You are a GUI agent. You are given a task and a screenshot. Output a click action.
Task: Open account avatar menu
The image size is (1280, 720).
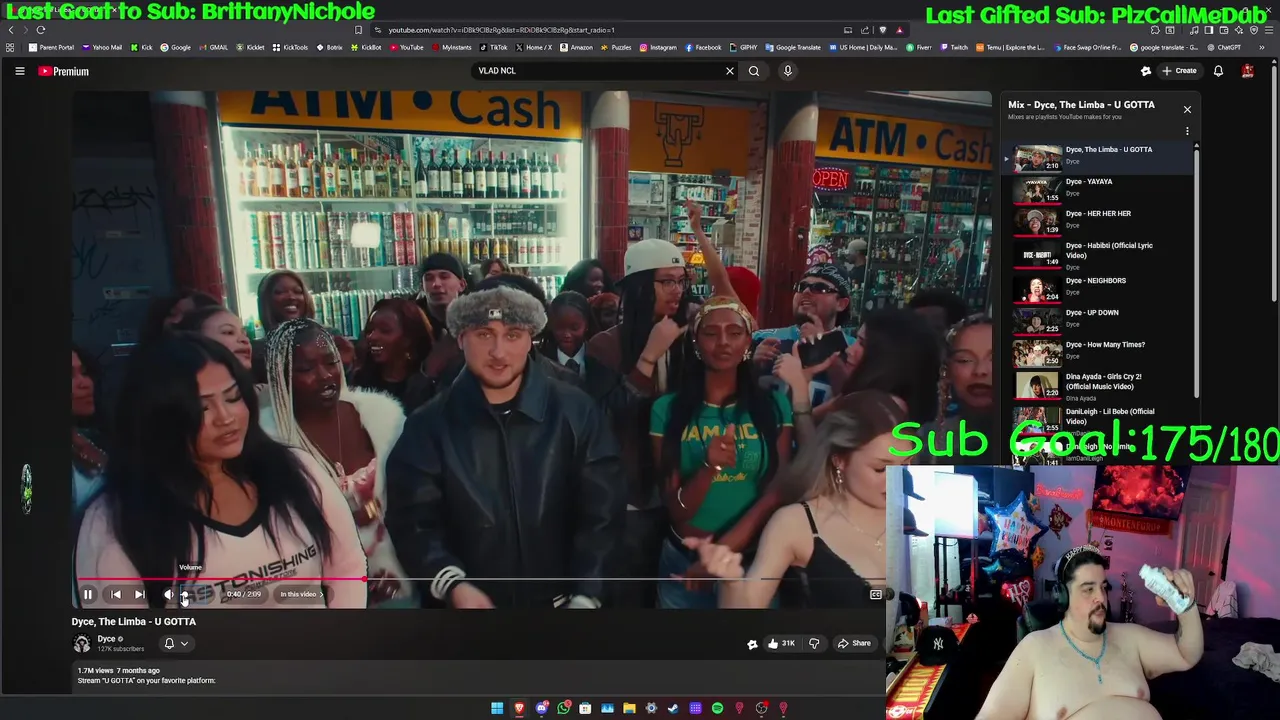(x=1248, y=71)
